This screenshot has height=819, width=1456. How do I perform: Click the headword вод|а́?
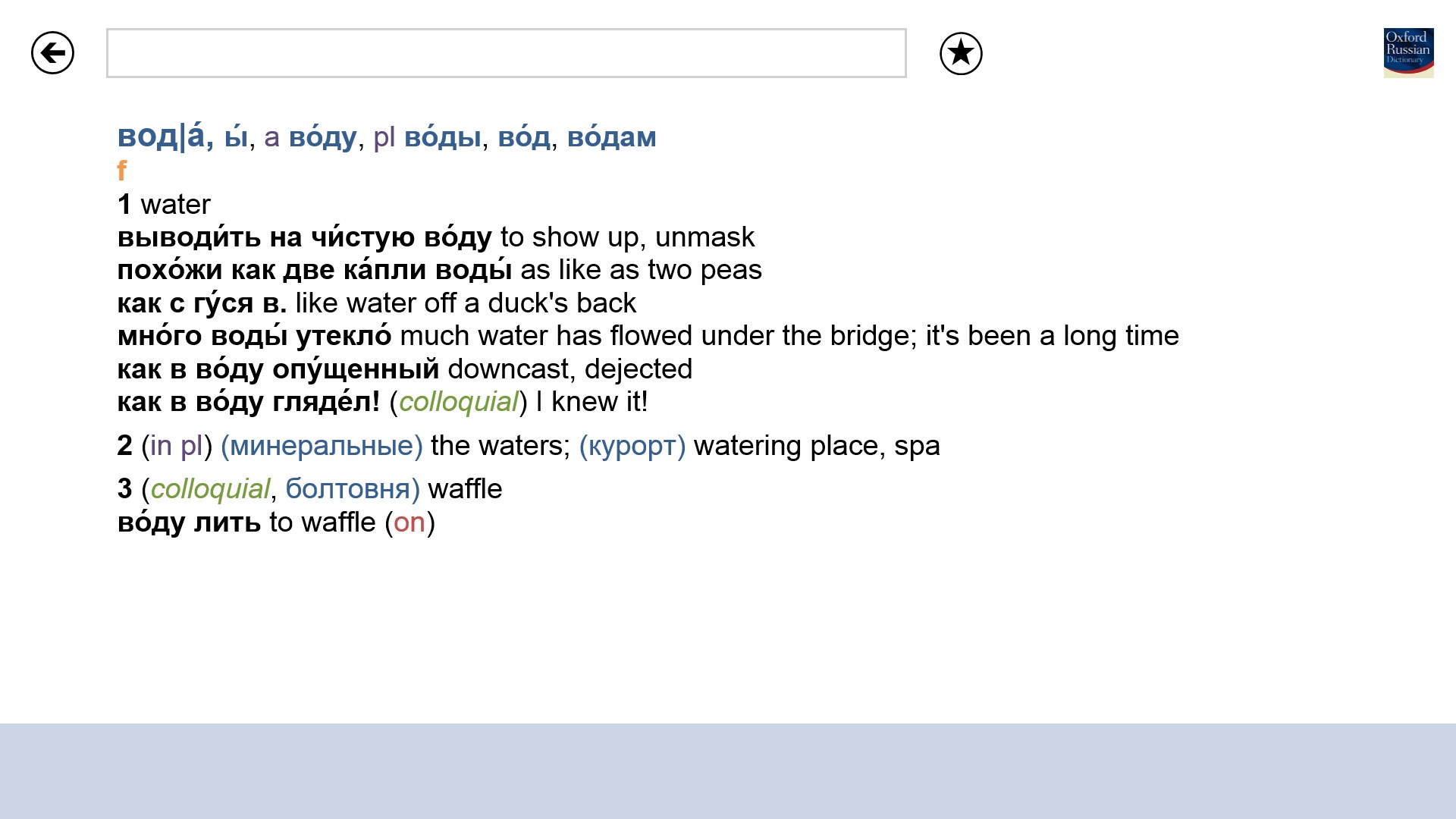[x=165, y=136]
